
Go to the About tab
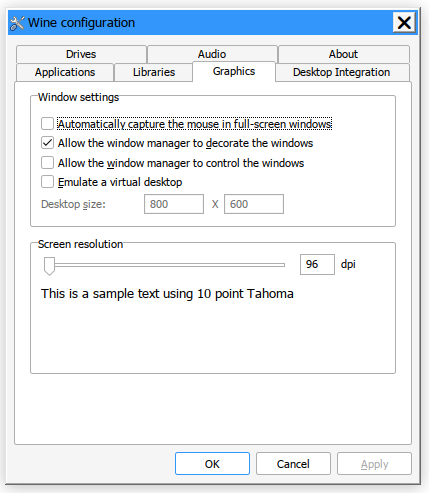click(343, 54)
